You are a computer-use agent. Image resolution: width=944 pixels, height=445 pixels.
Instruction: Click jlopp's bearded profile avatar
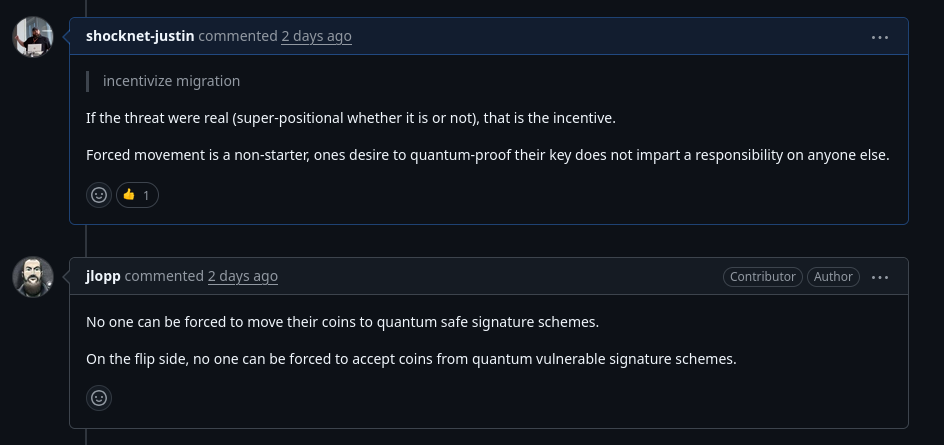33,277
